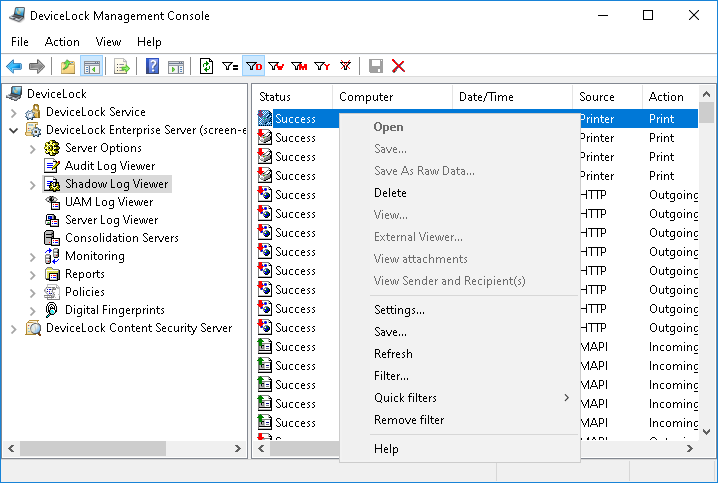
Task: Click the Export list toolbar icon
Action: tap(121, 66)
